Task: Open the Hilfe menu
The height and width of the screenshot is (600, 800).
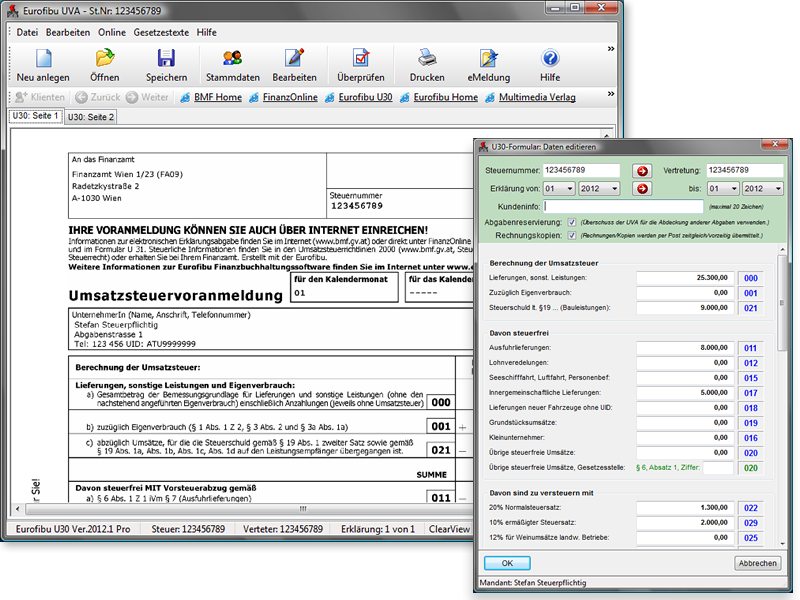Action: click(x=207, y=32)
